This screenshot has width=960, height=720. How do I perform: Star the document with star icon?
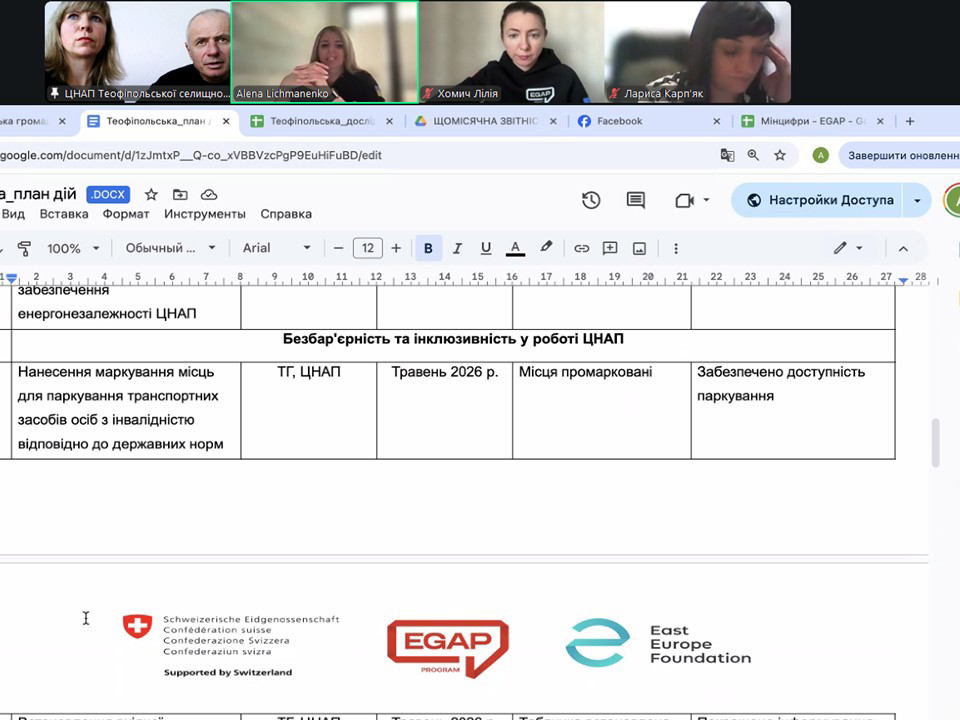point(151,194)
